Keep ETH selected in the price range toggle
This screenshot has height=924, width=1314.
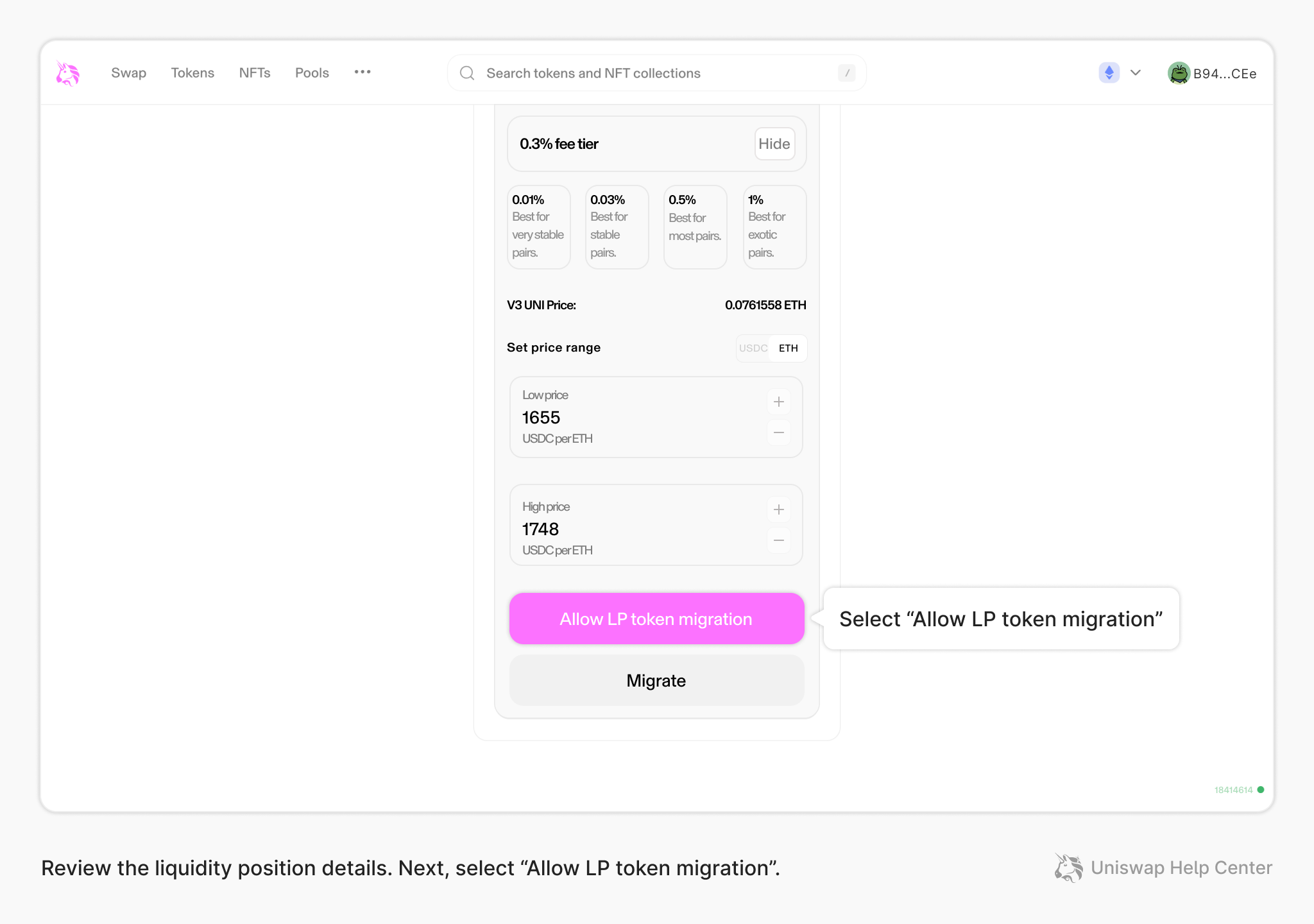pos(789,348)
